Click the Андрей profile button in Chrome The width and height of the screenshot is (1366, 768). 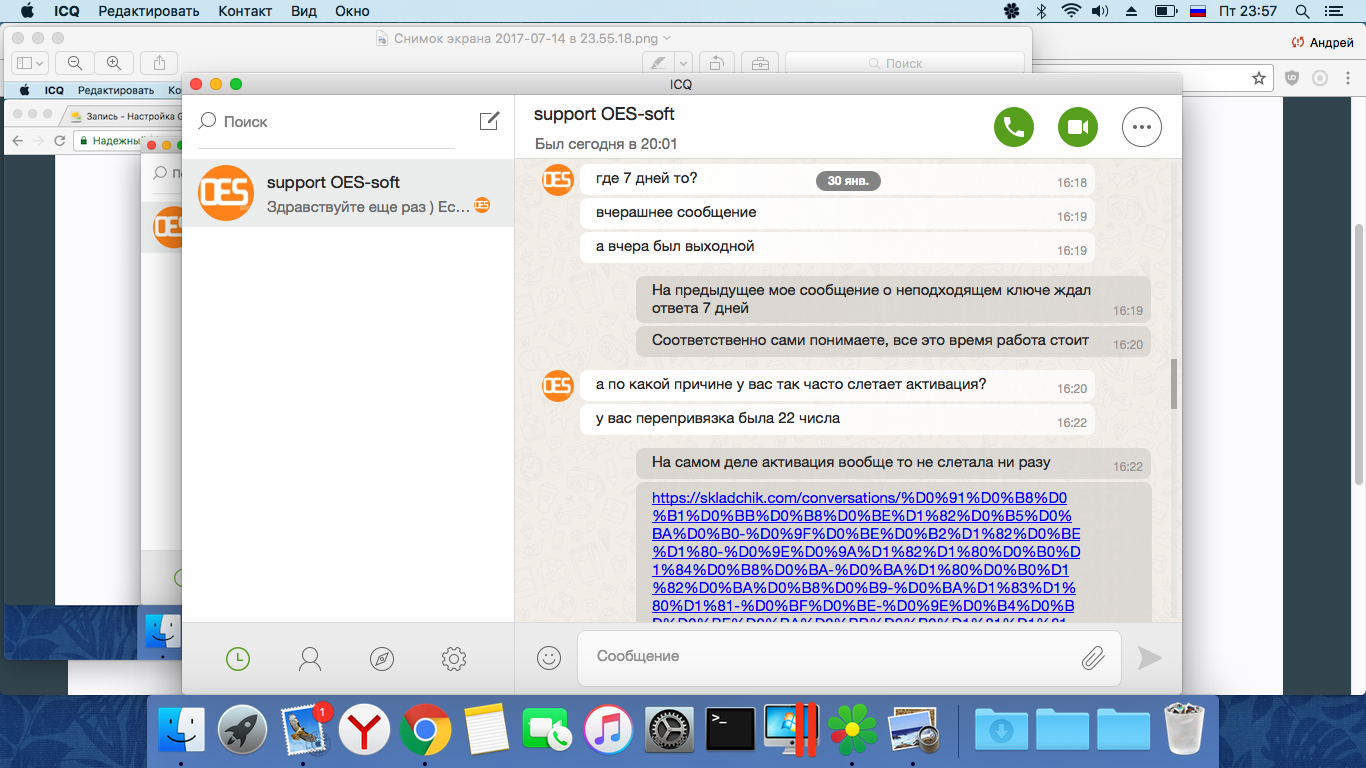coord(1324,42)
